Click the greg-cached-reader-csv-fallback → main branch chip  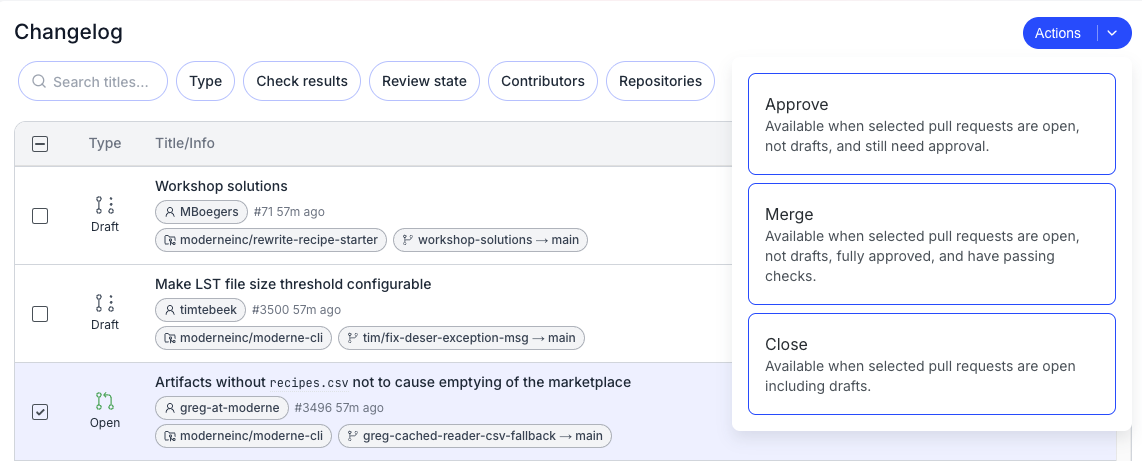click(475, 436)
